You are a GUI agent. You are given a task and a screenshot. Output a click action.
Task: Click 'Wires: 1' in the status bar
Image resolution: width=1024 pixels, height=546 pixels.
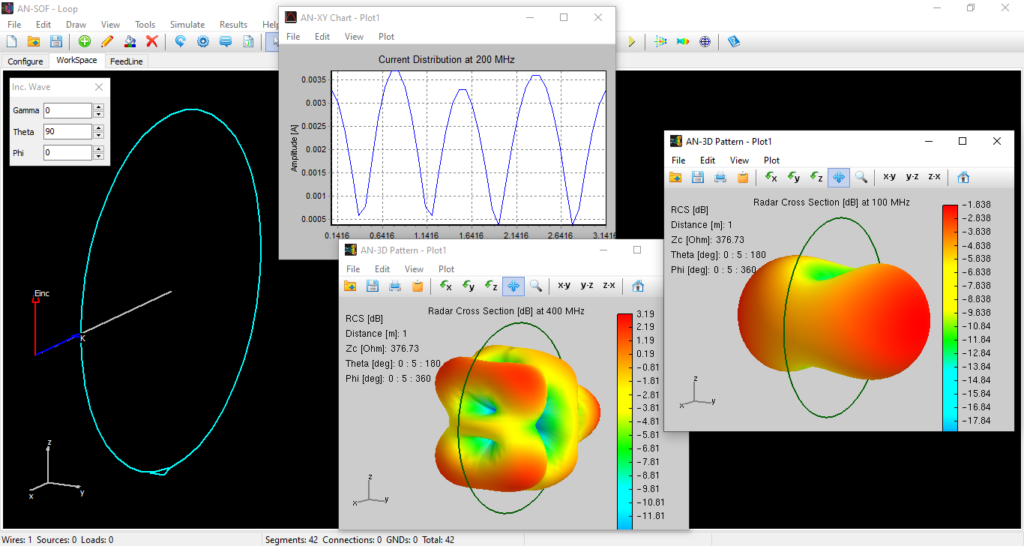click(16, 539)
